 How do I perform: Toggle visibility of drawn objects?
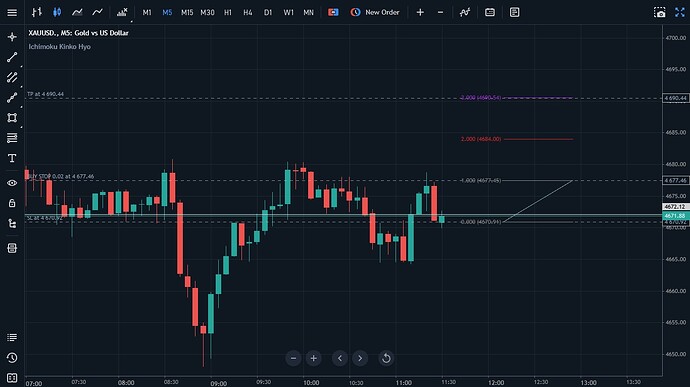coord(12,183)
